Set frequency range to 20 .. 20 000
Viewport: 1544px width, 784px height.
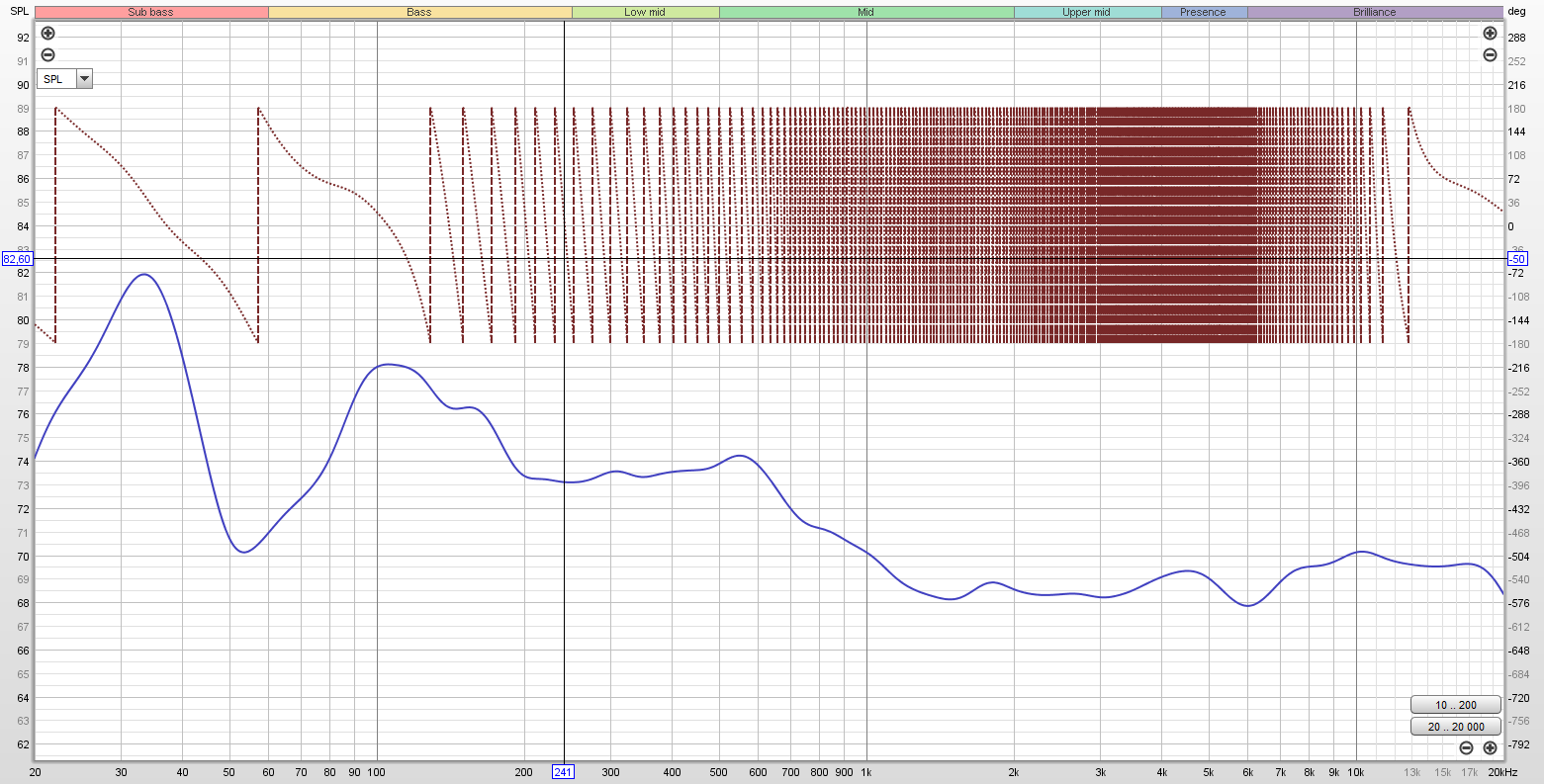[1455, 727]
